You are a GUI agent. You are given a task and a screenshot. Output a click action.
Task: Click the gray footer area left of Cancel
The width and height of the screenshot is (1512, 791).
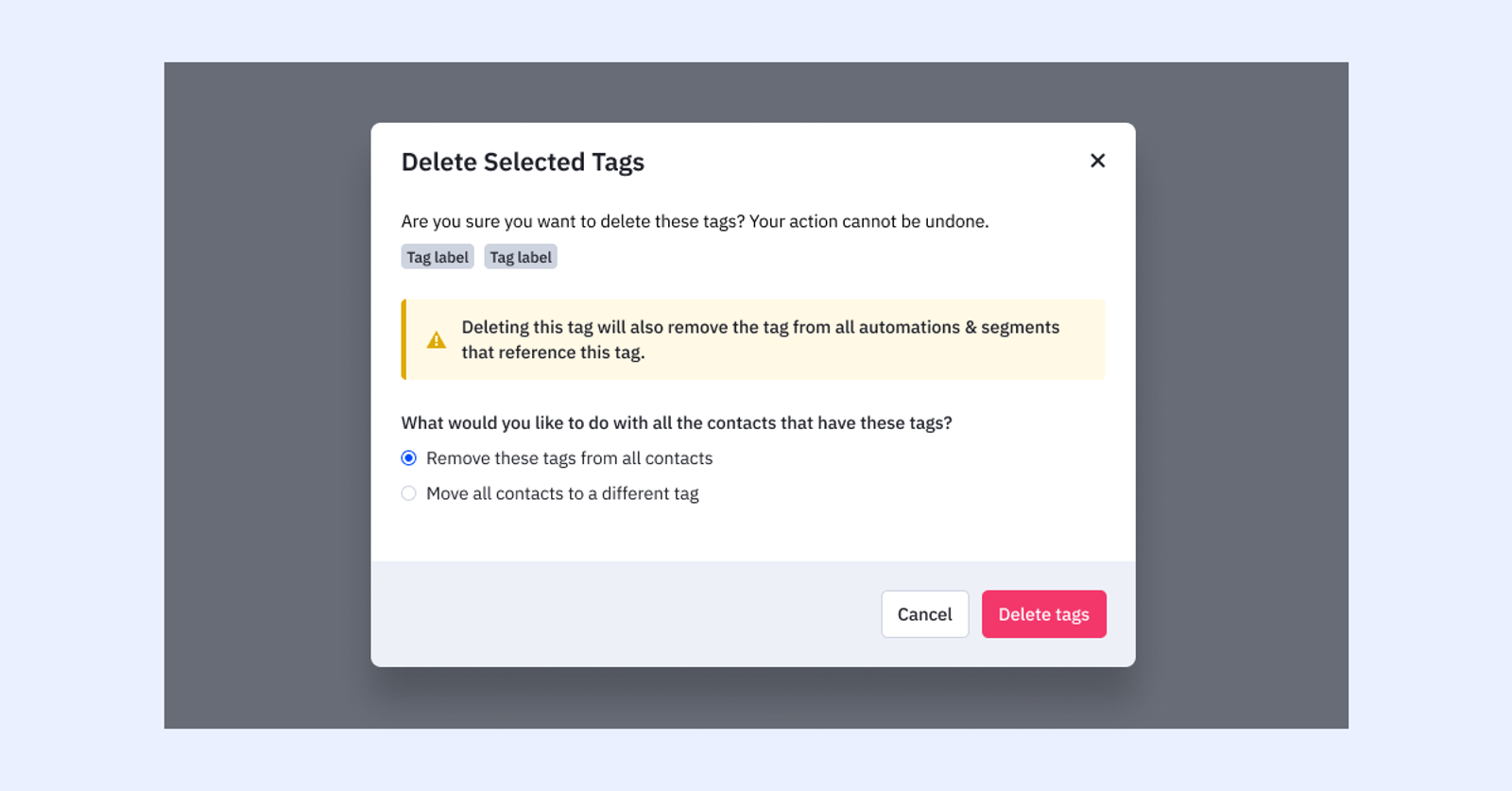[x=624, y=614]
